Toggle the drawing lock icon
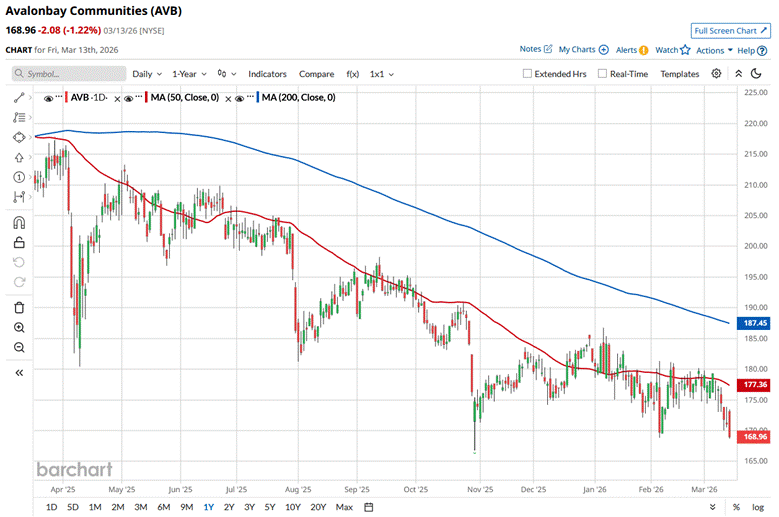Screen dimensions: 779x517 (x=19, y=242)
